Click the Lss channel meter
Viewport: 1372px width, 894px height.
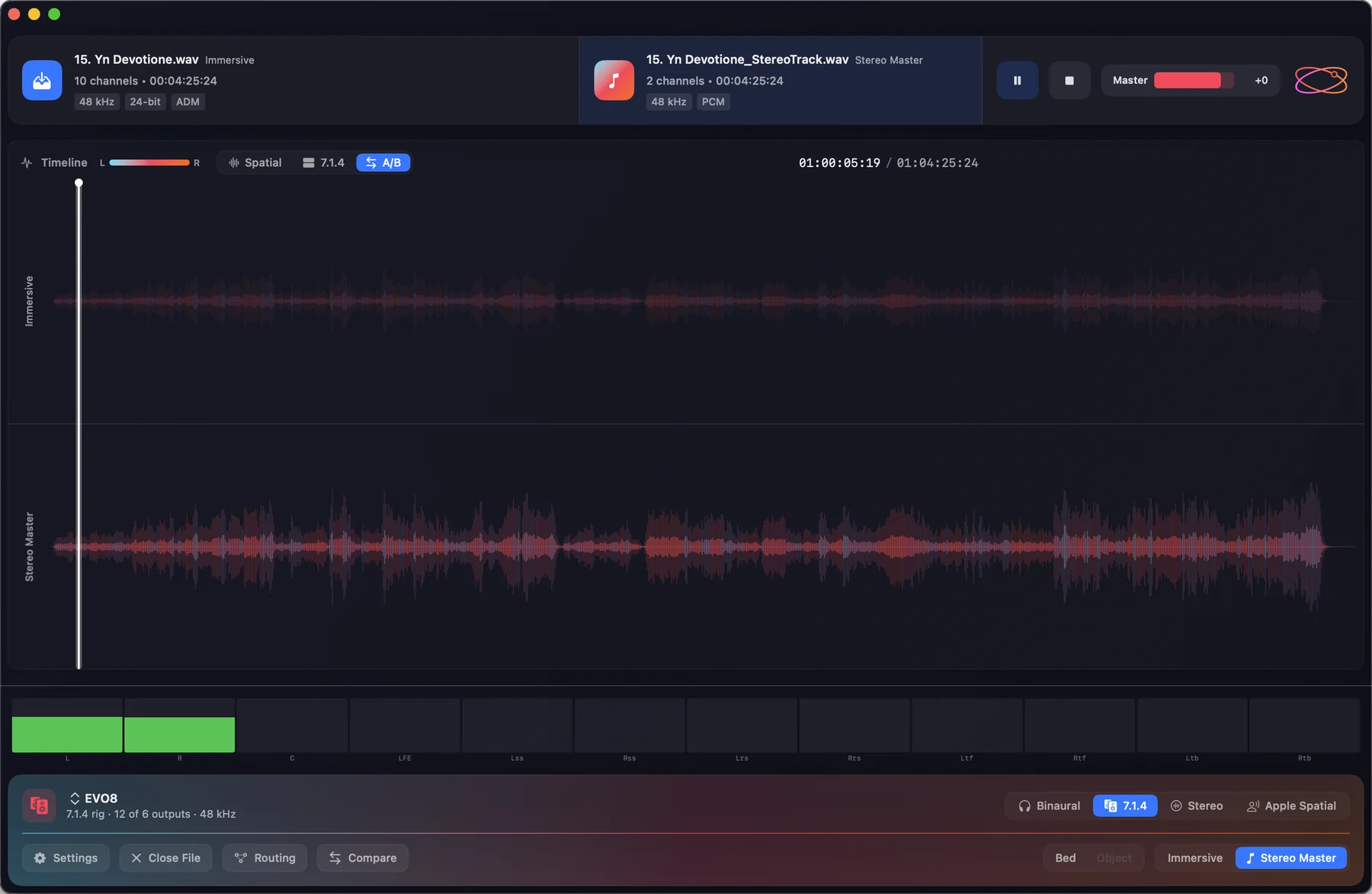(x=517, y=726)
